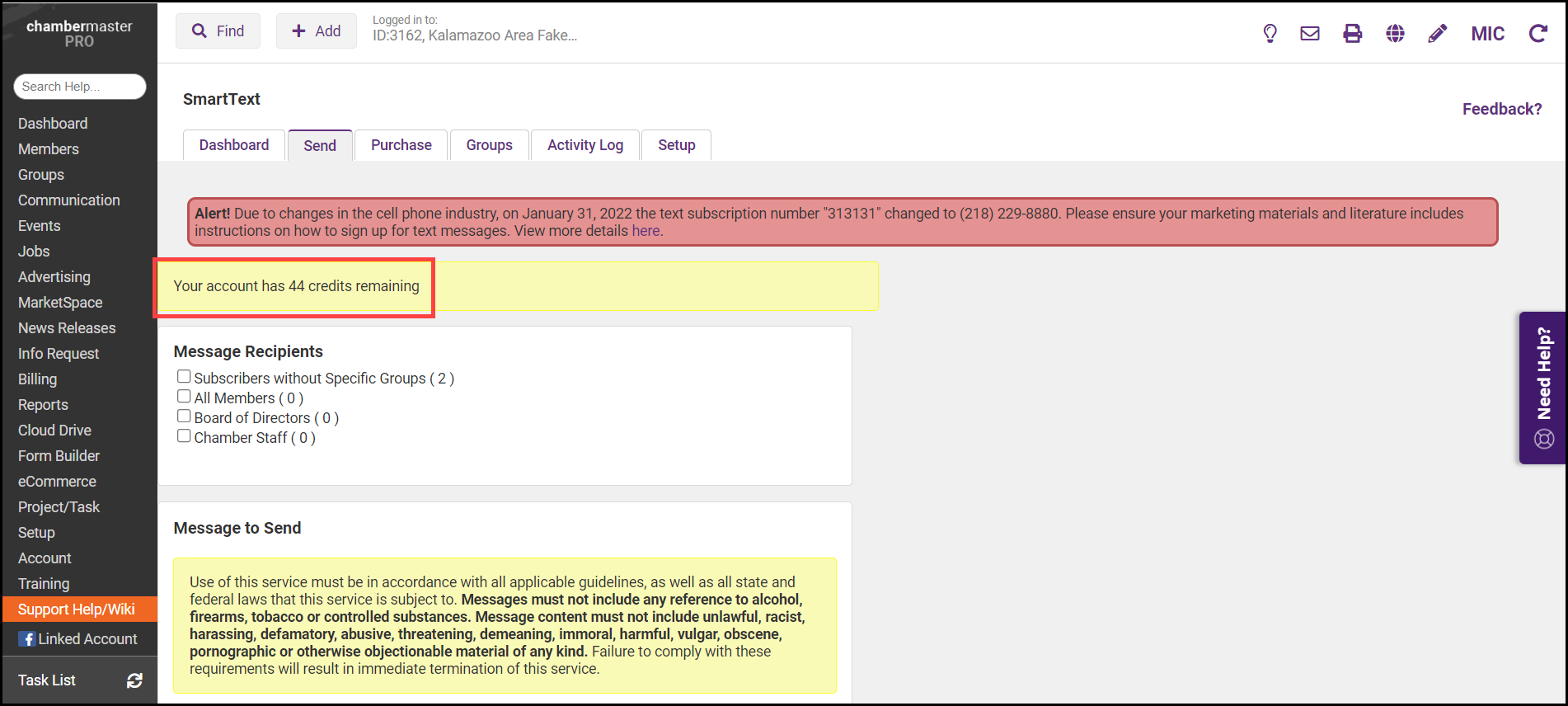The height and width of the screenshot is (706, 1568).
Task: Check Subscribers without Specific Groups
Action: [x=184, y=377]
